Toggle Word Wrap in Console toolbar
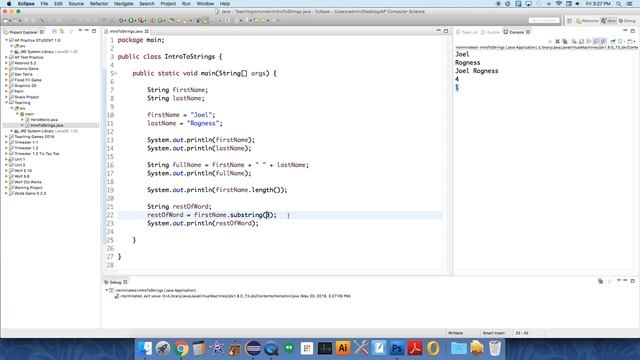640x360 pixels. tap(589, 42)
